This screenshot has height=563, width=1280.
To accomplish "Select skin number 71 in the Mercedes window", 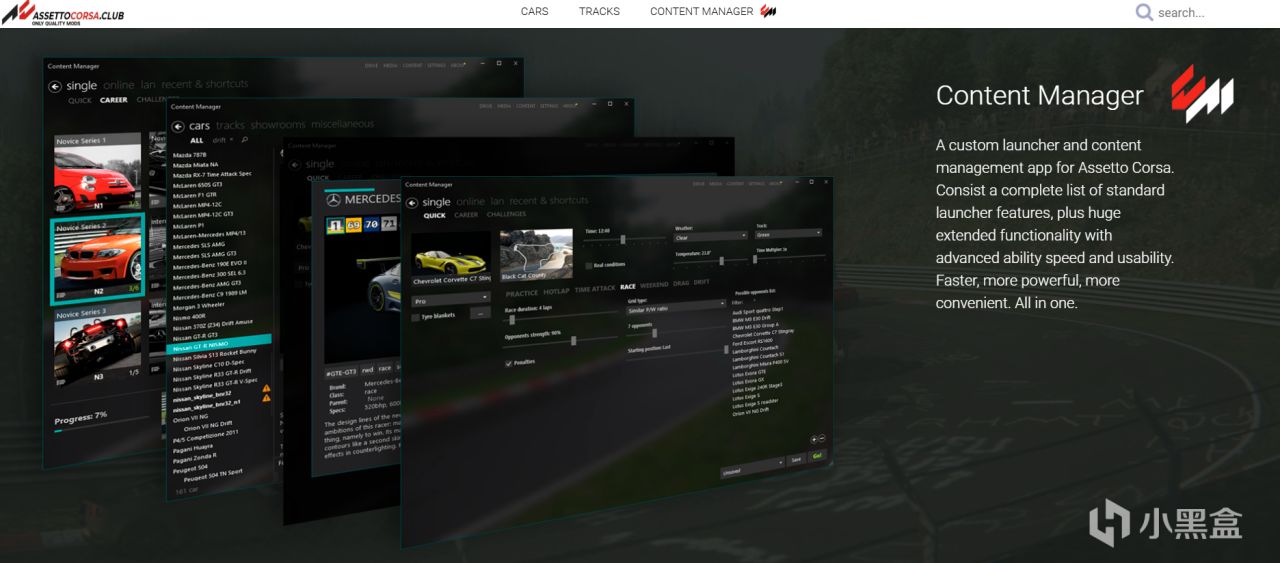I will 389,223.
